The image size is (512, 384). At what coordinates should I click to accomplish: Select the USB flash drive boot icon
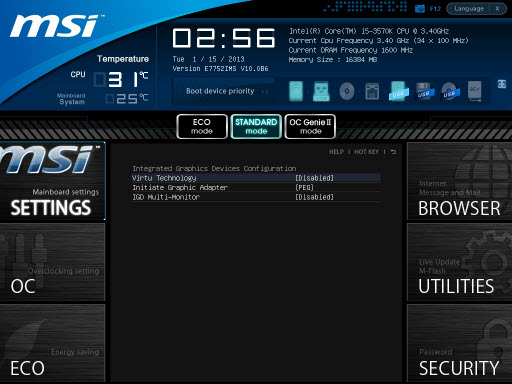click(321, 91)
